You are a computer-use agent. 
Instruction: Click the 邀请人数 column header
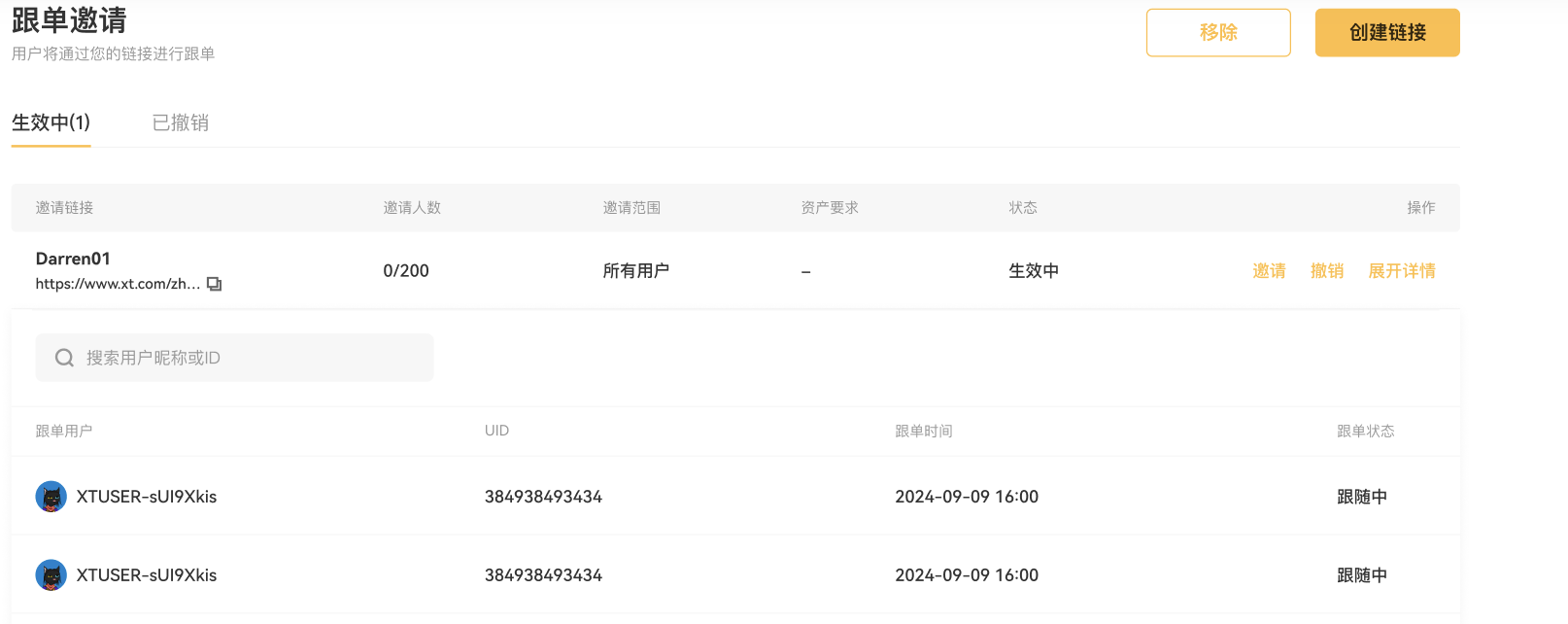pos(412,208)
